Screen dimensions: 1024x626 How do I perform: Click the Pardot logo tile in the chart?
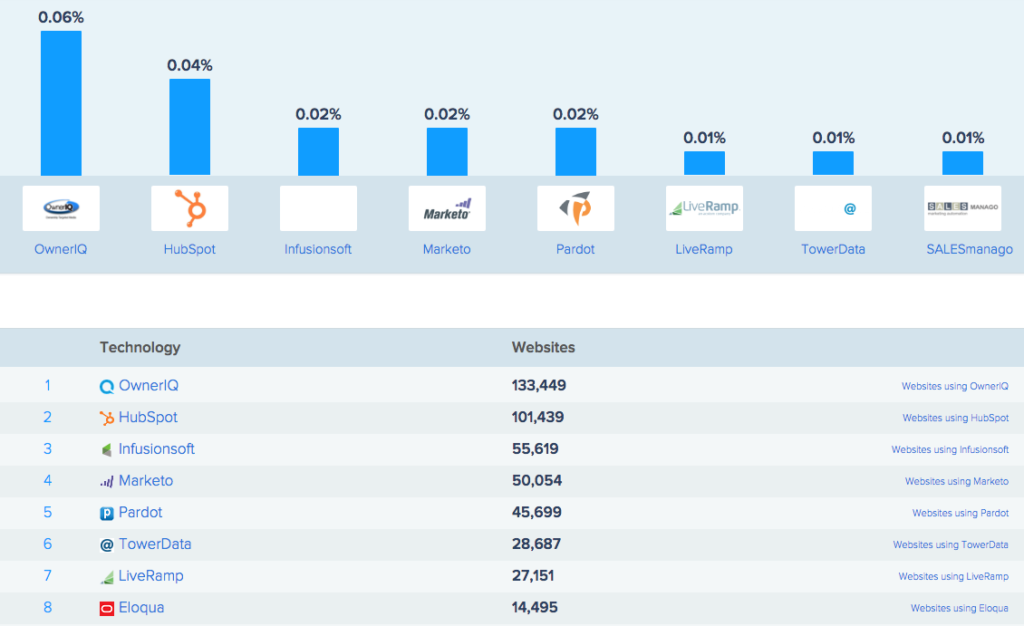click(575, 208)
